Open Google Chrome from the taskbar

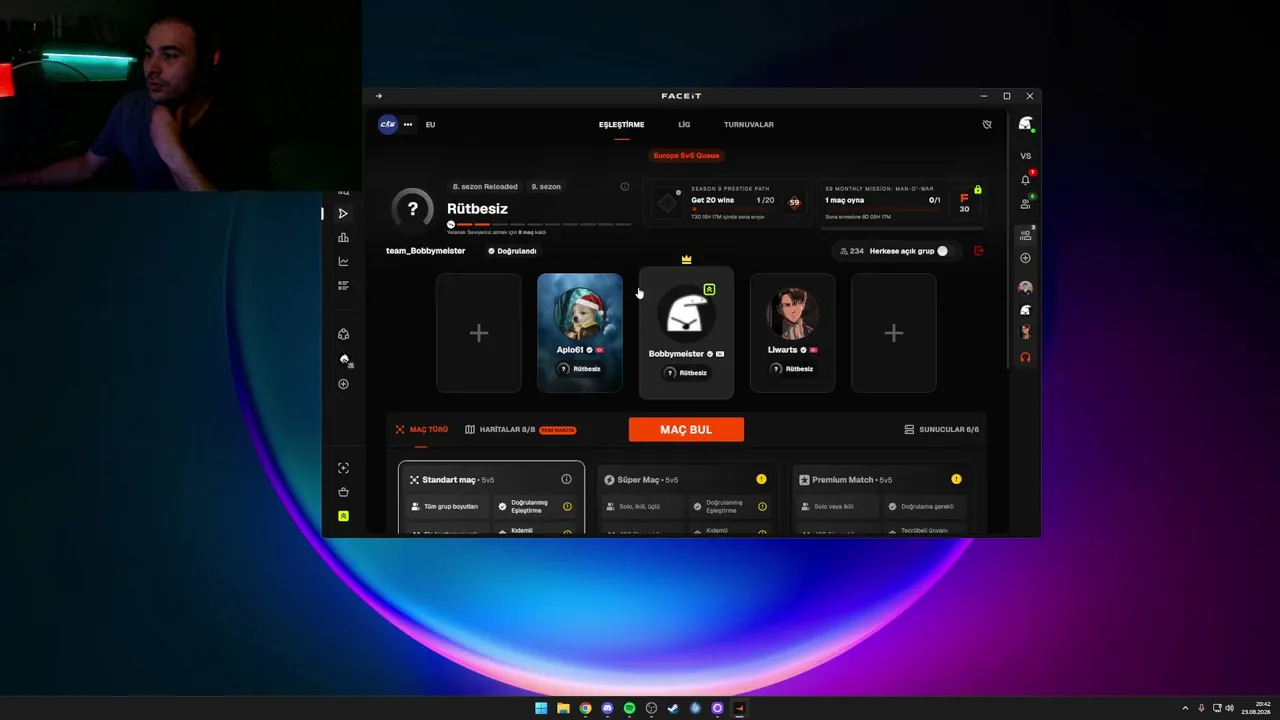[x=585, y=708]
